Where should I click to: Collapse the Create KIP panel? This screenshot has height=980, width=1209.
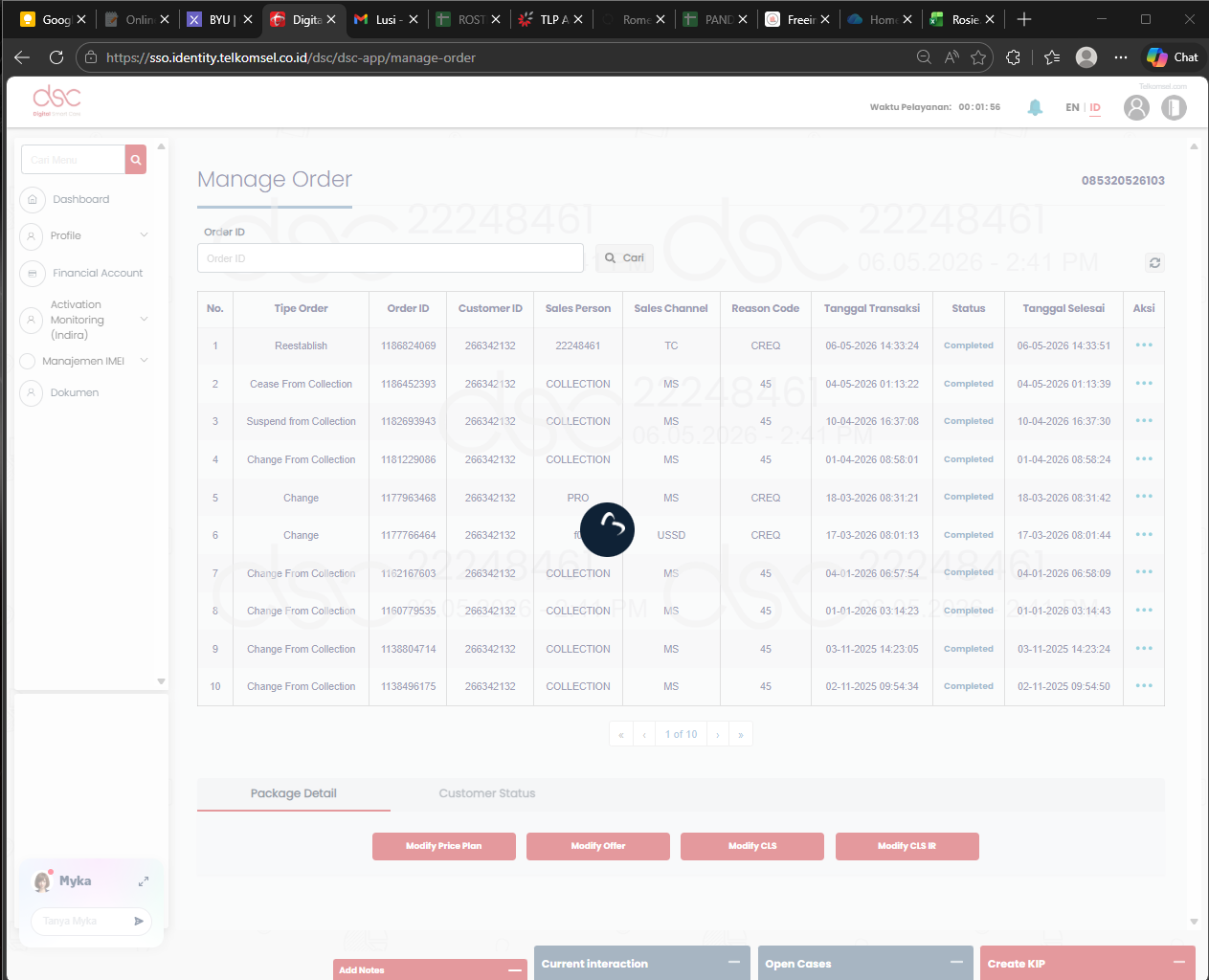(x=1179, y=963)
